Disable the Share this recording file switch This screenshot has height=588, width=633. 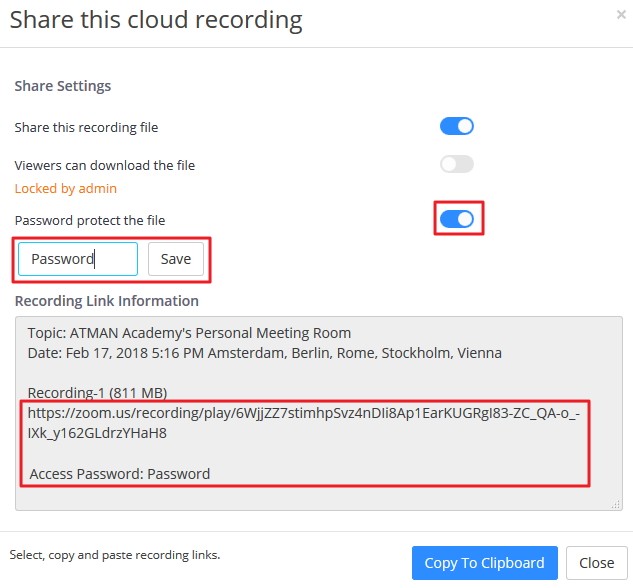click(456, 127)
